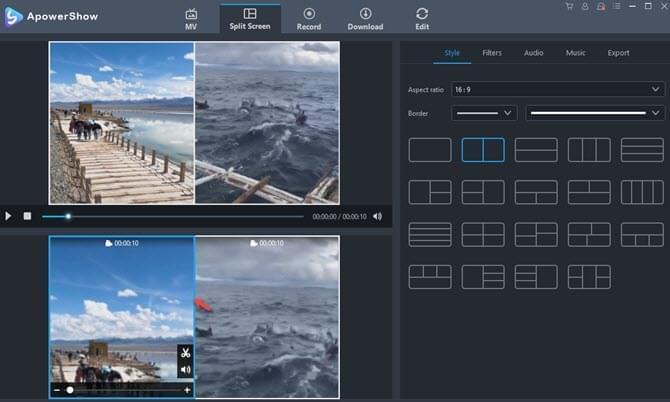Select the four vertical columns layout
This screenshot has height=402, width=670.
[642, 192]
